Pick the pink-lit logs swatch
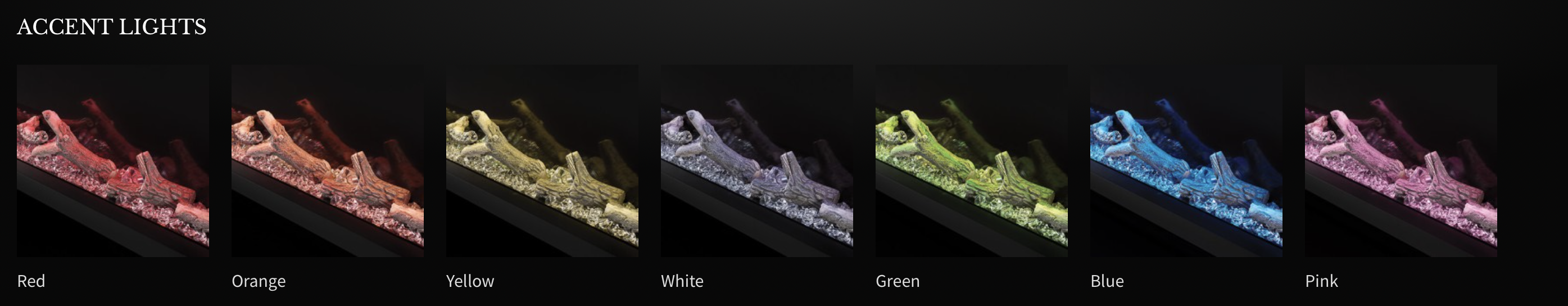The height and width of the screenshot is (306, 1568). (1401, 161)
